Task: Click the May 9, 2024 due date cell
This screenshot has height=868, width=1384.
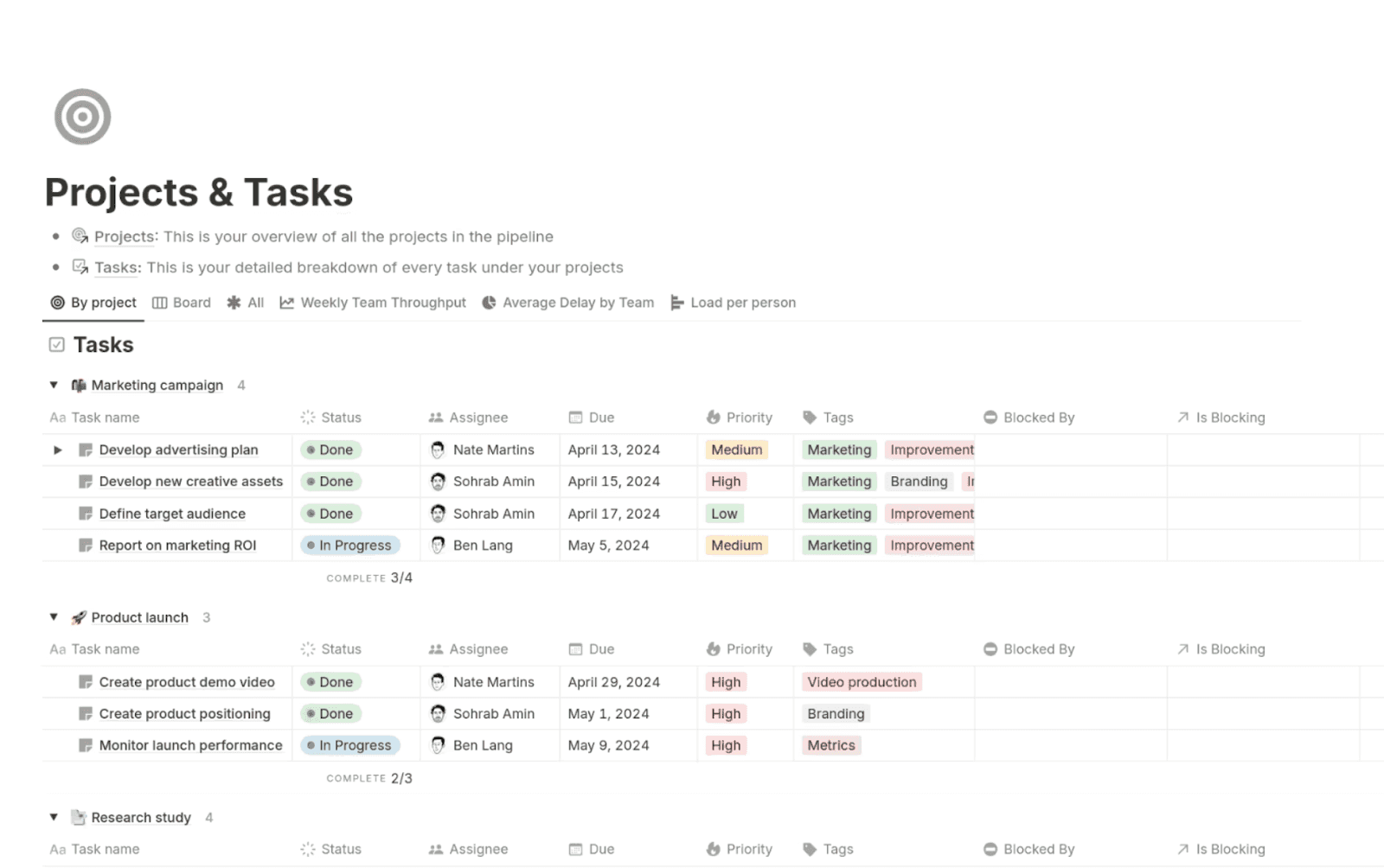Action: point(608,745)
